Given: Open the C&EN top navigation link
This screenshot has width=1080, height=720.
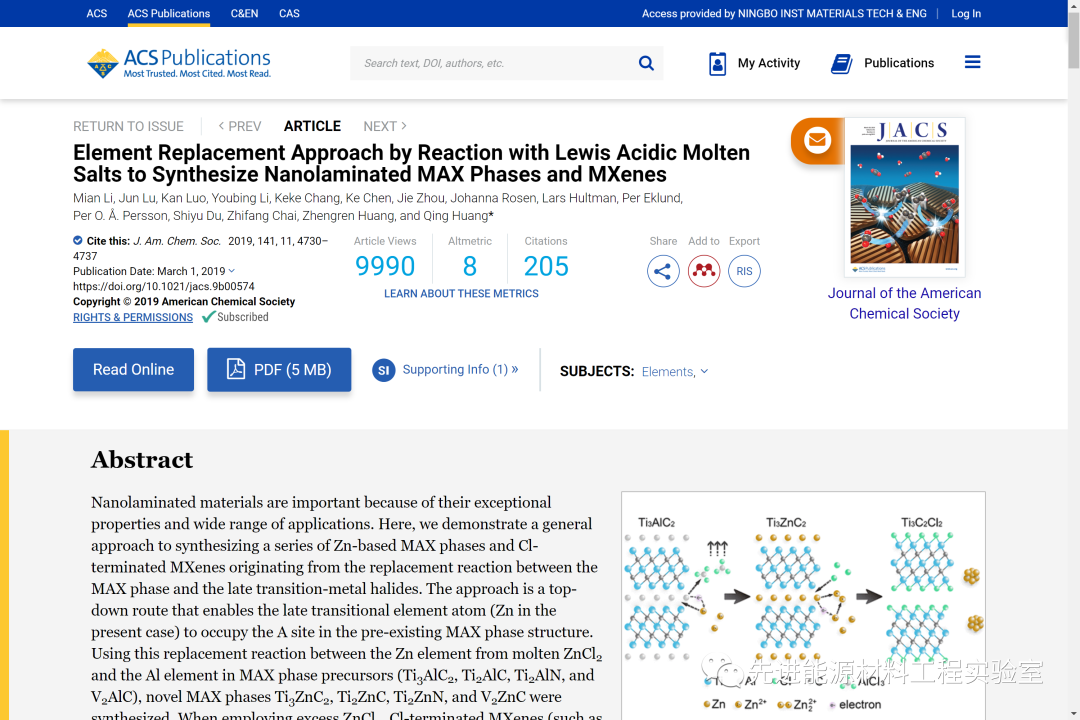Looking at the screenshot, I should point(245,13).
